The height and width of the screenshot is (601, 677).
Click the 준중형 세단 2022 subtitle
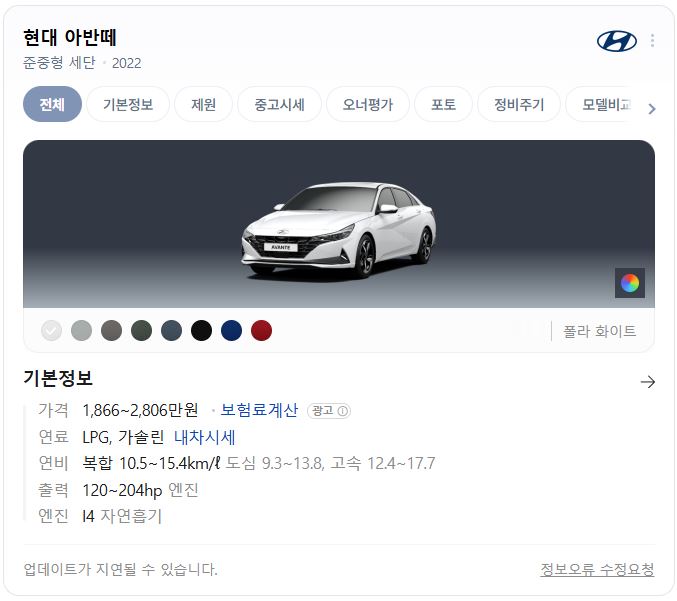[82, 63]
